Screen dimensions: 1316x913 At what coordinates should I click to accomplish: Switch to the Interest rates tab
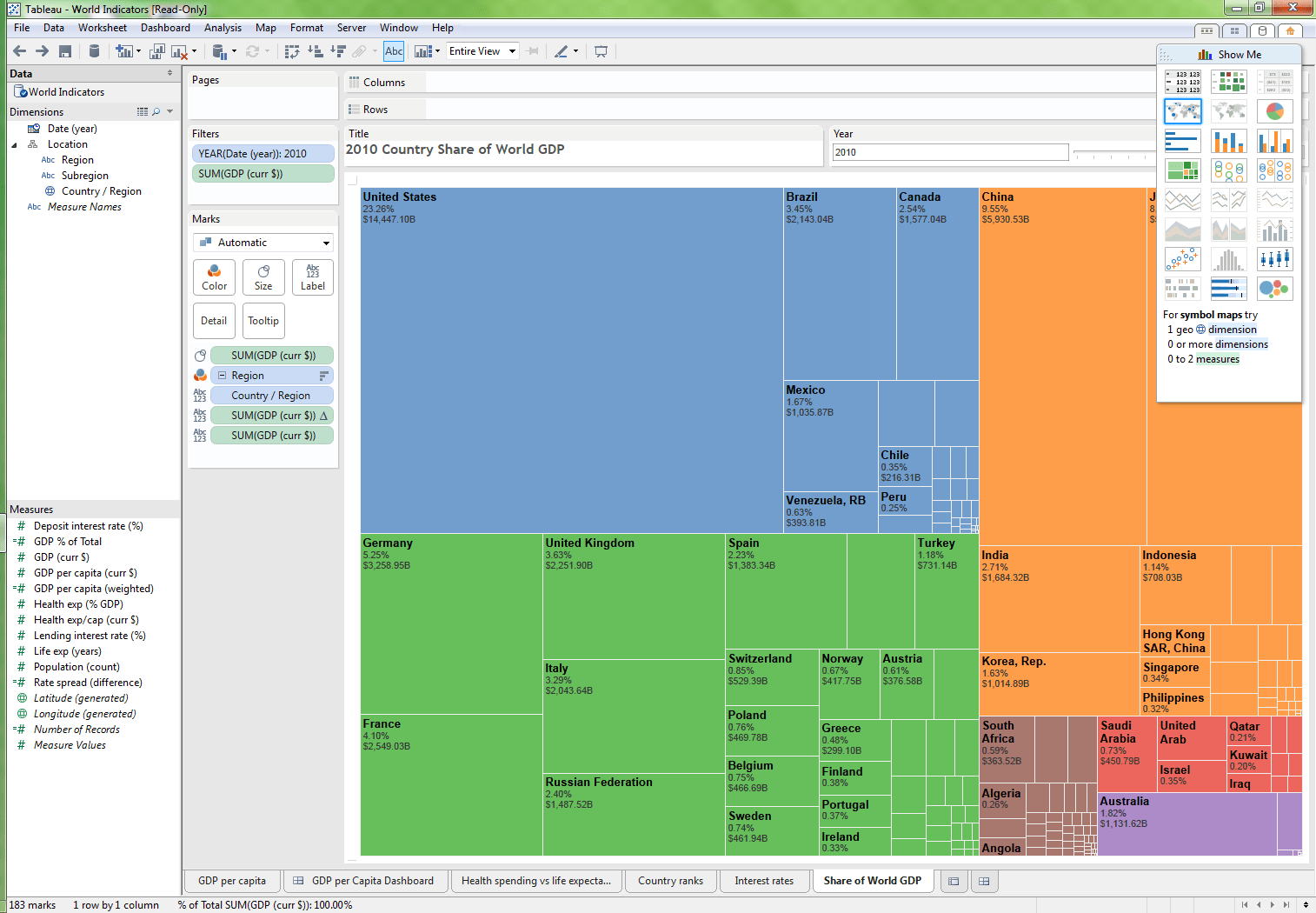click(764, 881)
